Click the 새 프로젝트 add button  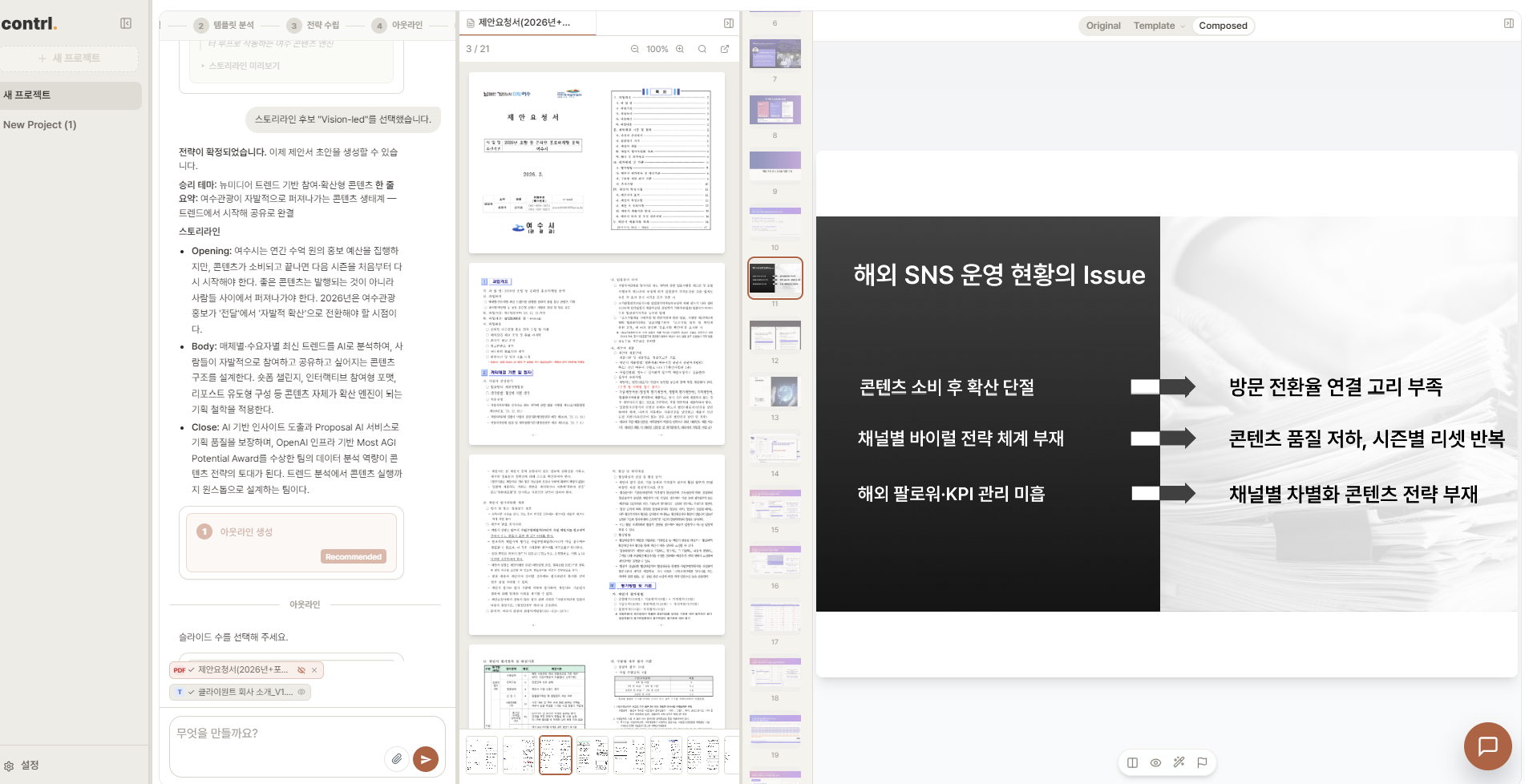tap(69, 59)
